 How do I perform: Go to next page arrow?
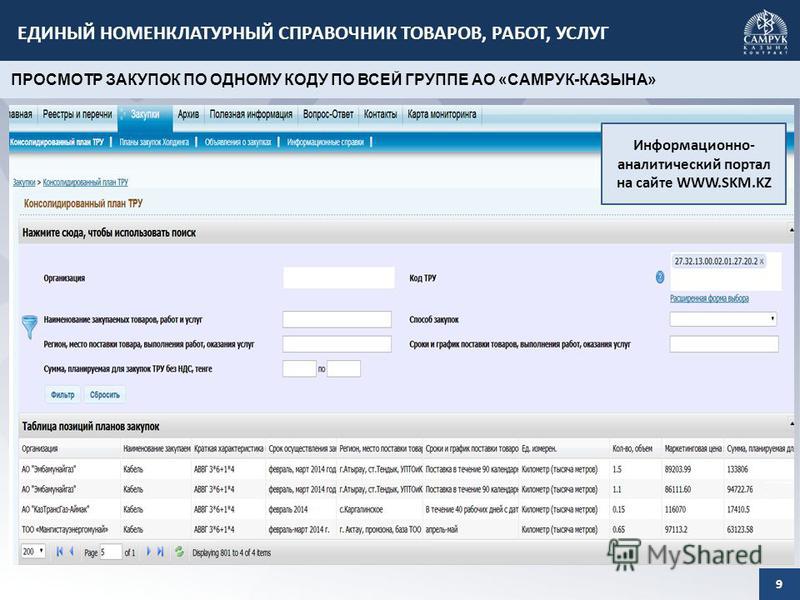pyautogui.click(x=148, y=552)
